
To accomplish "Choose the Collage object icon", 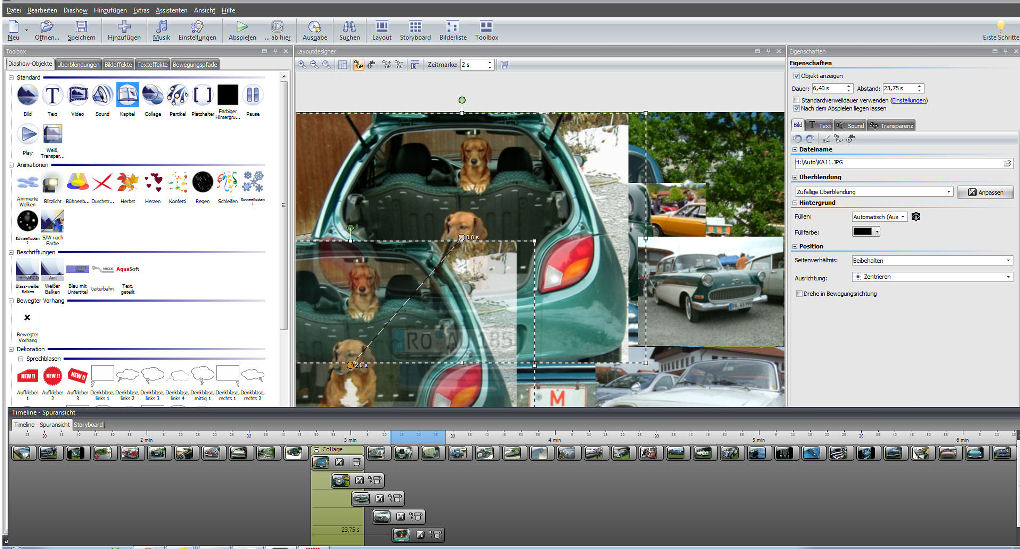I will point(153,96).
